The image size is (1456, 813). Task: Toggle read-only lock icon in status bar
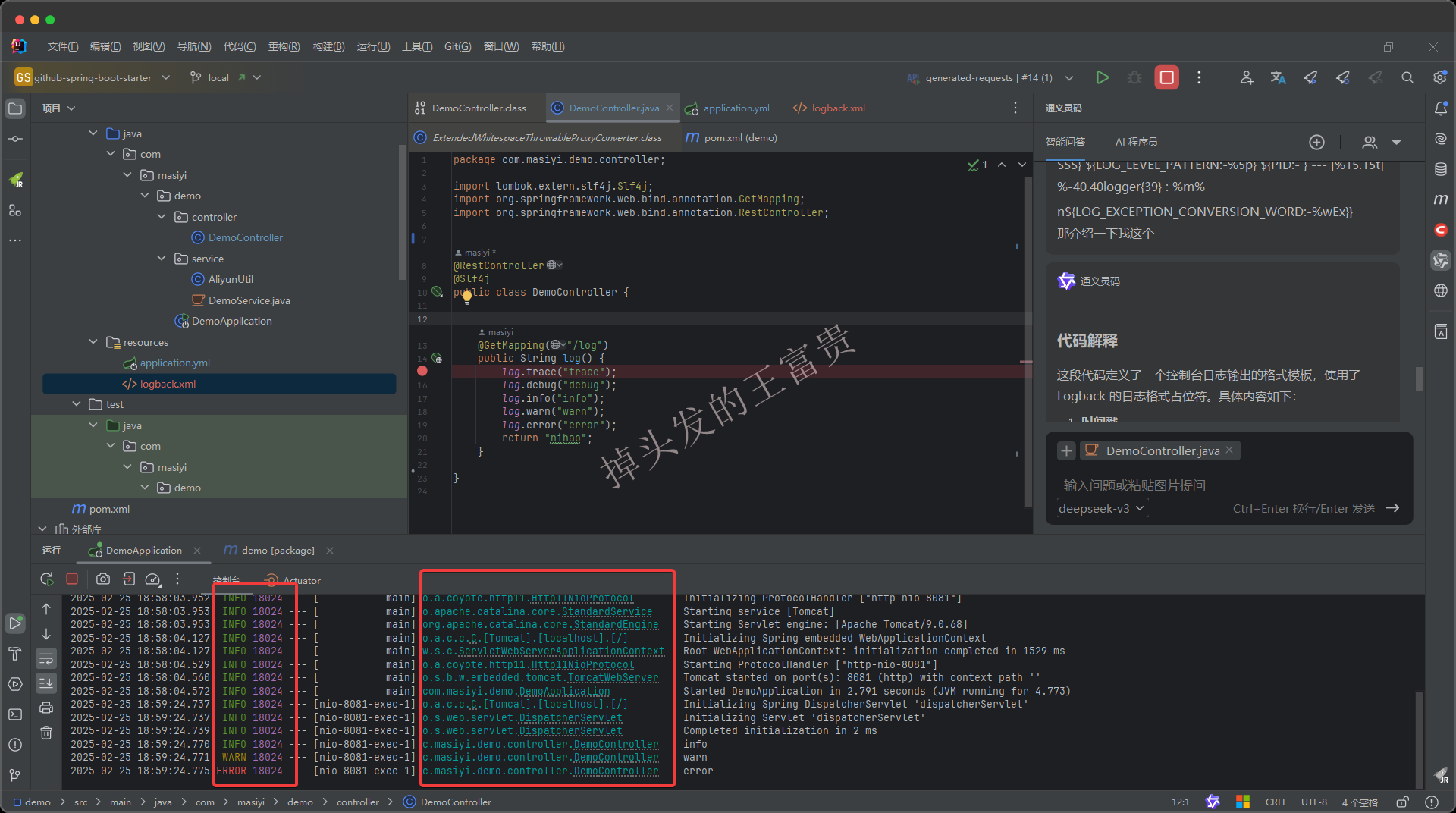tap(1403, 802)
